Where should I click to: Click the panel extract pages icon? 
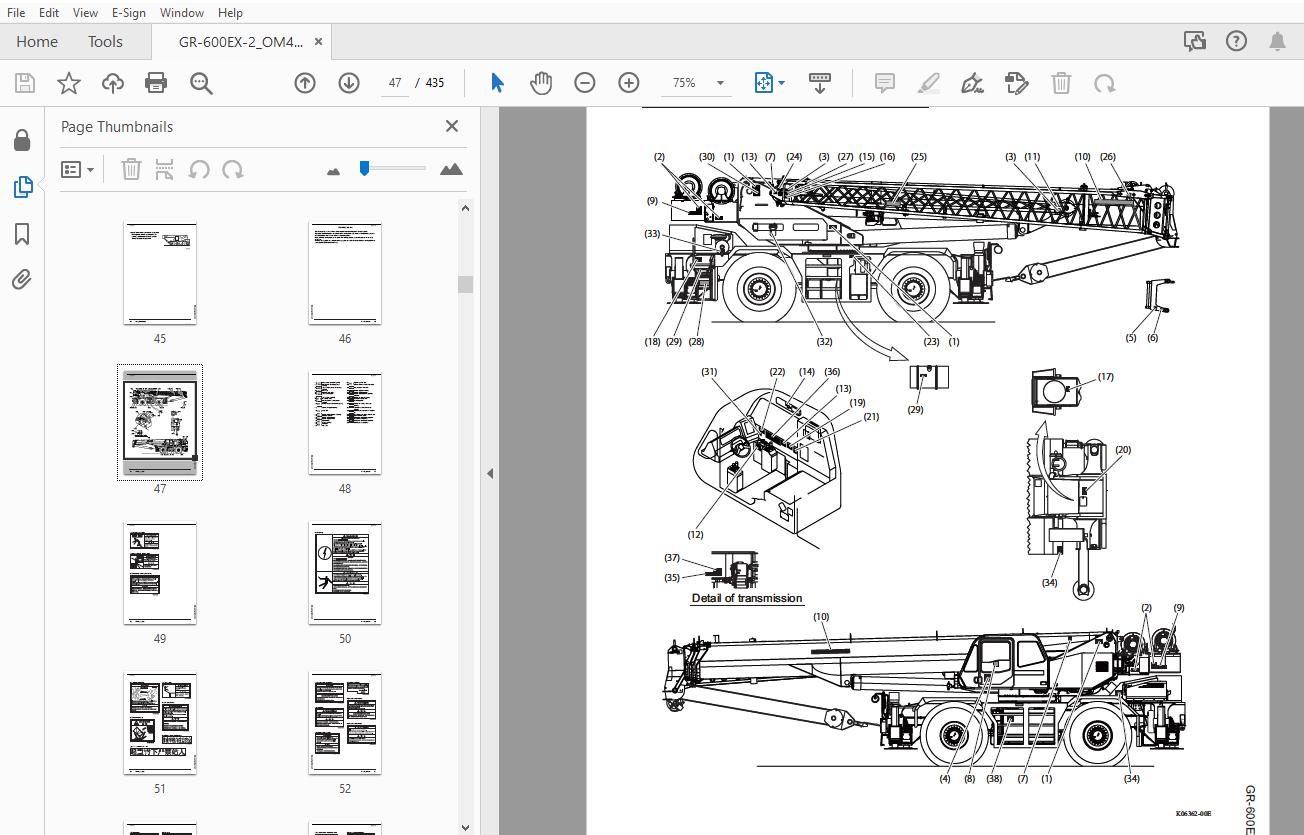pyautogui.click(x=165, y=169)
